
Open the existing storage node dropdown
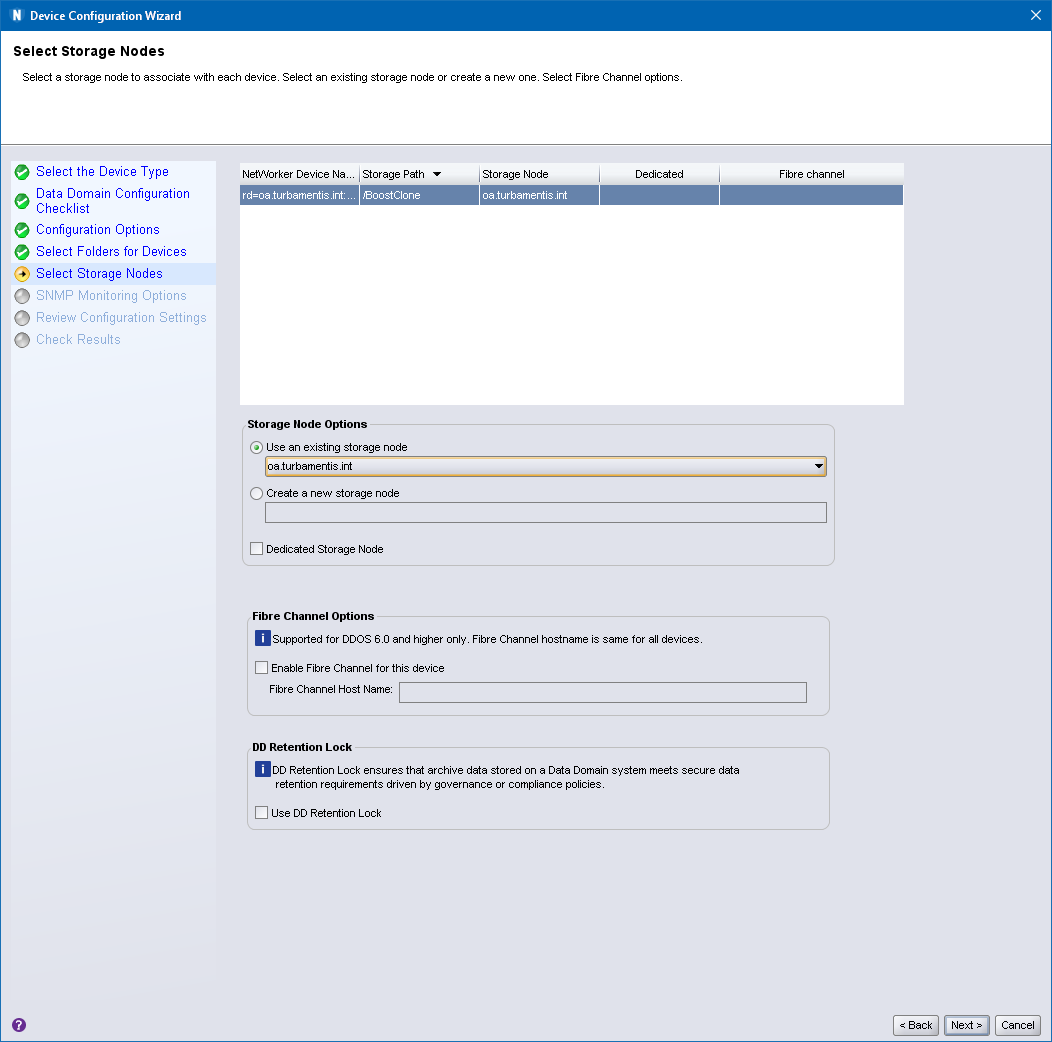point(819,466)
